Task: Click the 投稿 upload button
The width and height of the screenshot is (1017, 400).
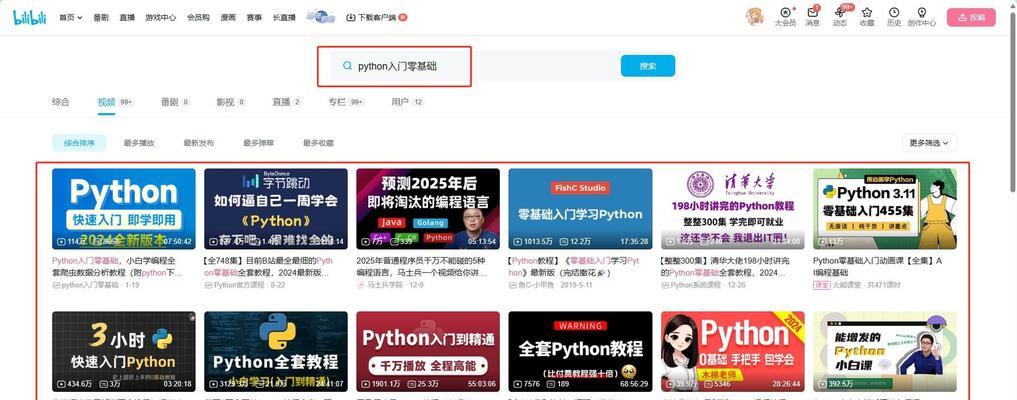Action: [971, 18]
